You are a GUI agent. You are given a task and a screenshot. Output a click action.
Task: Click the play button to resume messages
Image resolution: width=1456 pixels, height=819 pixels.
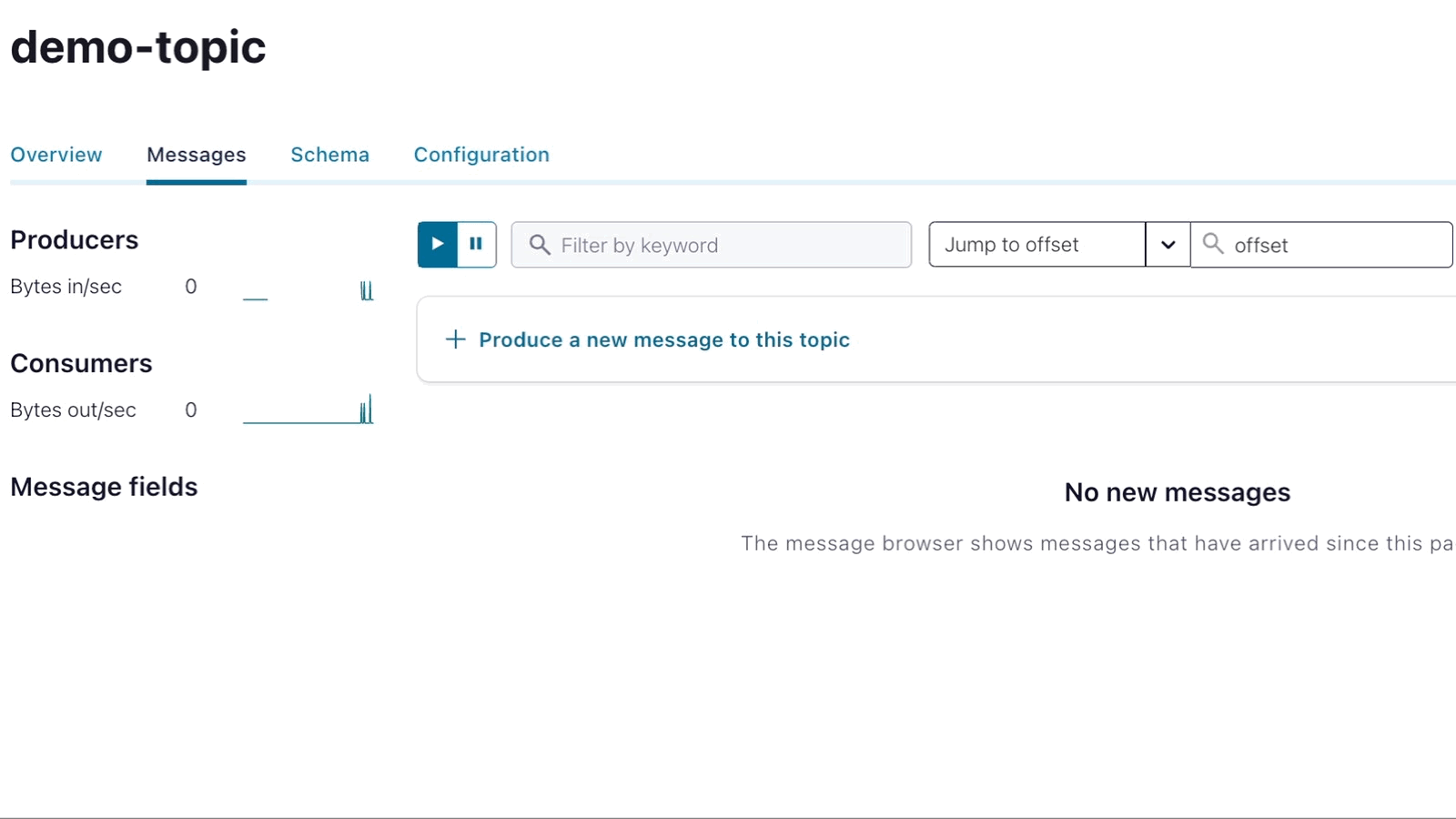click(438, 244)
